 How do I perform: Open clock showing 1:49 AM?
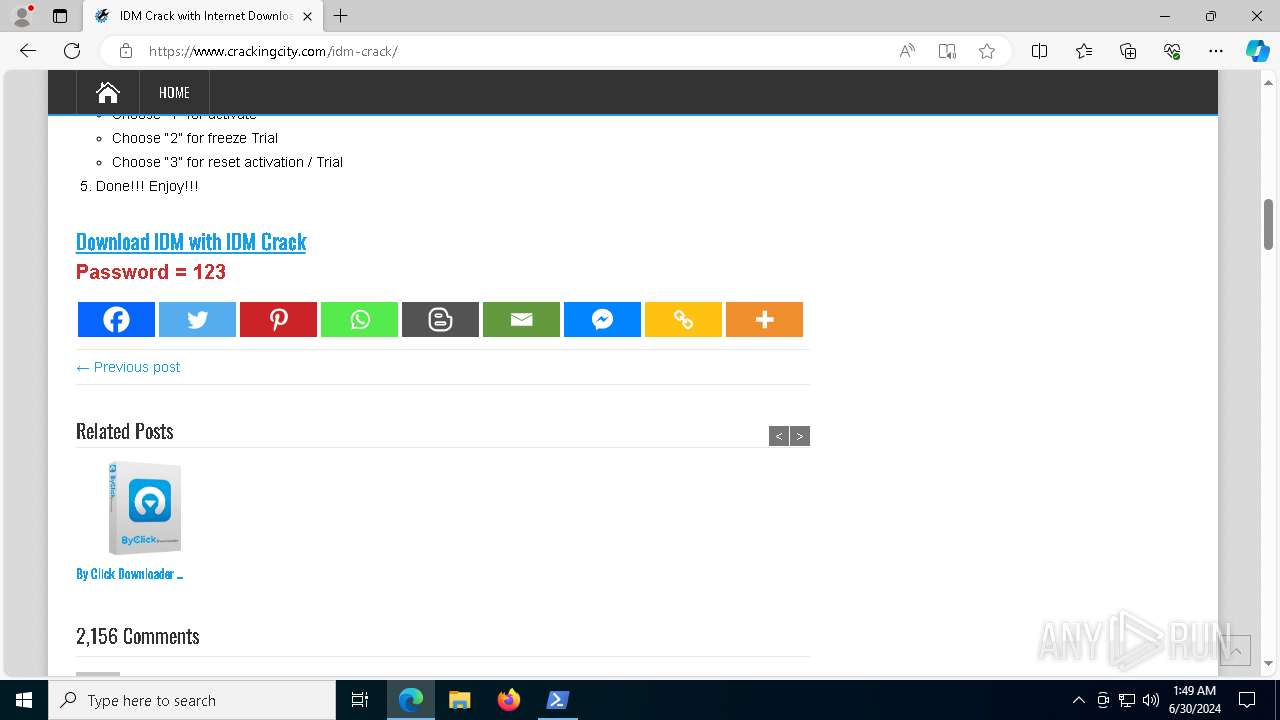pos(1193,700)
